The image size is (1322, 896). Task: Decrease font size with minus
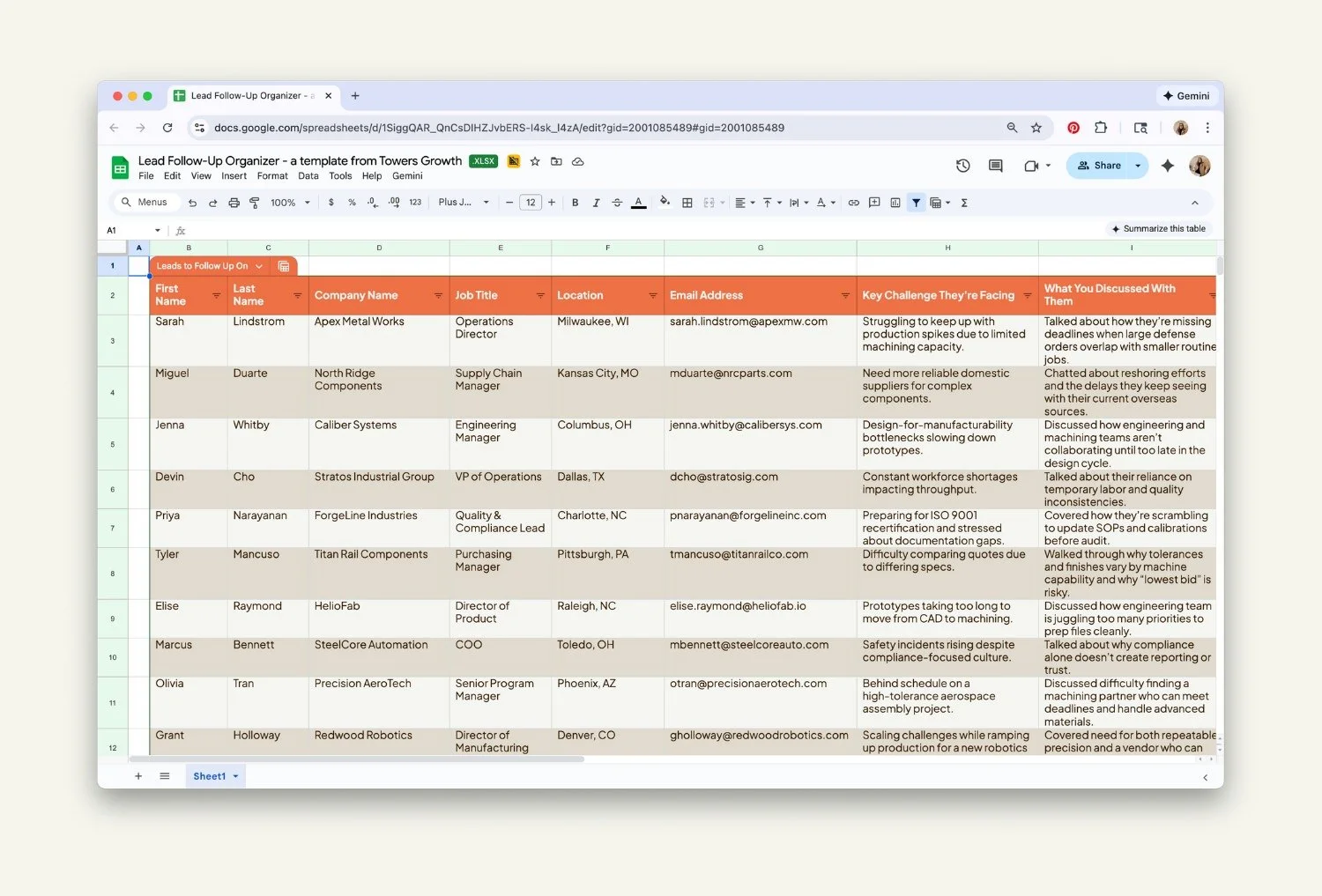pos(509,203)
